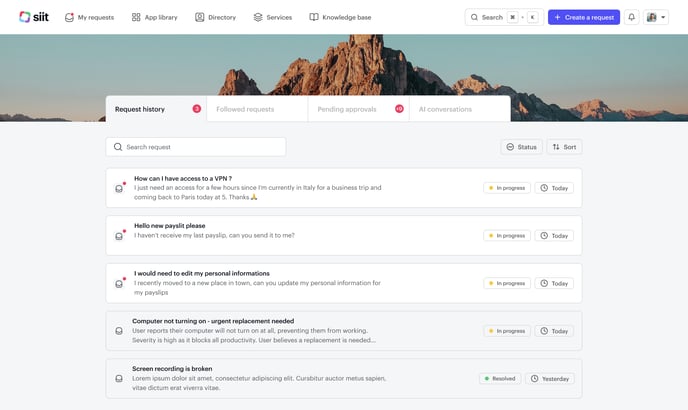Click the Computer not turning on ticket icon
This screenshot has height=410, width=688.
pyautogui.click(x=119, y=331)
